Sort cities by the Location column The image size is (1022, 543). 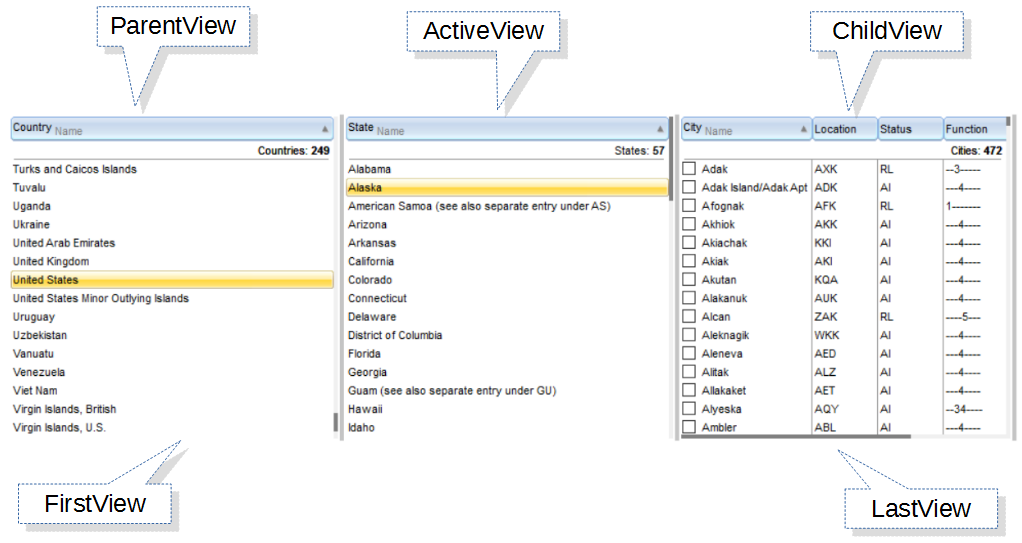coord(844,129)
